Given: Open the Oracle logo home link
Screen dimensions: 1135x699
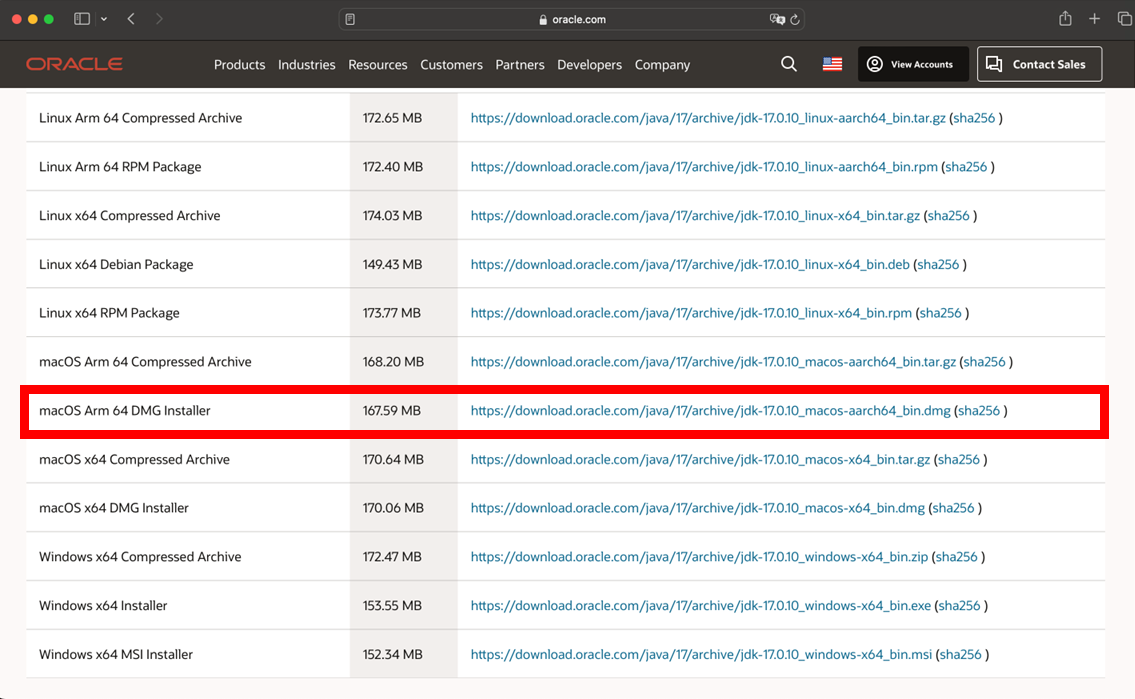Looking at the screenshot, I should (75, 64).
